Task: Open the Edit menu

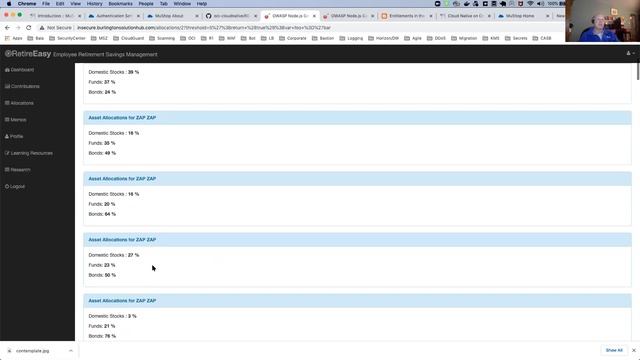Action: coord(60,4)
